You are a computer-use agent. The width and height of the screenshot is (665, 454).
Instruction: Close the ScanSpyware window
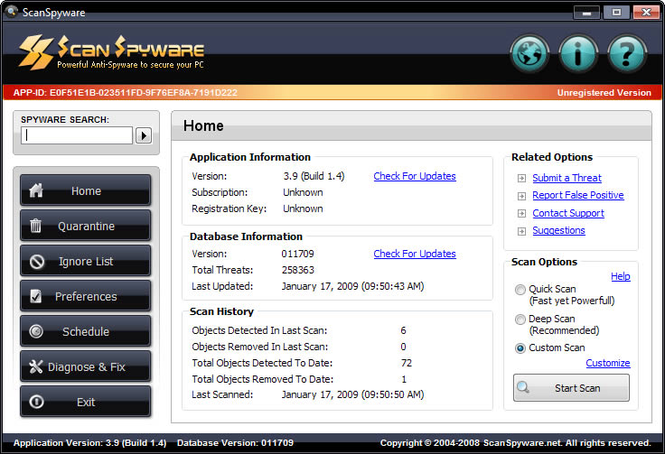tap(646, 12)
